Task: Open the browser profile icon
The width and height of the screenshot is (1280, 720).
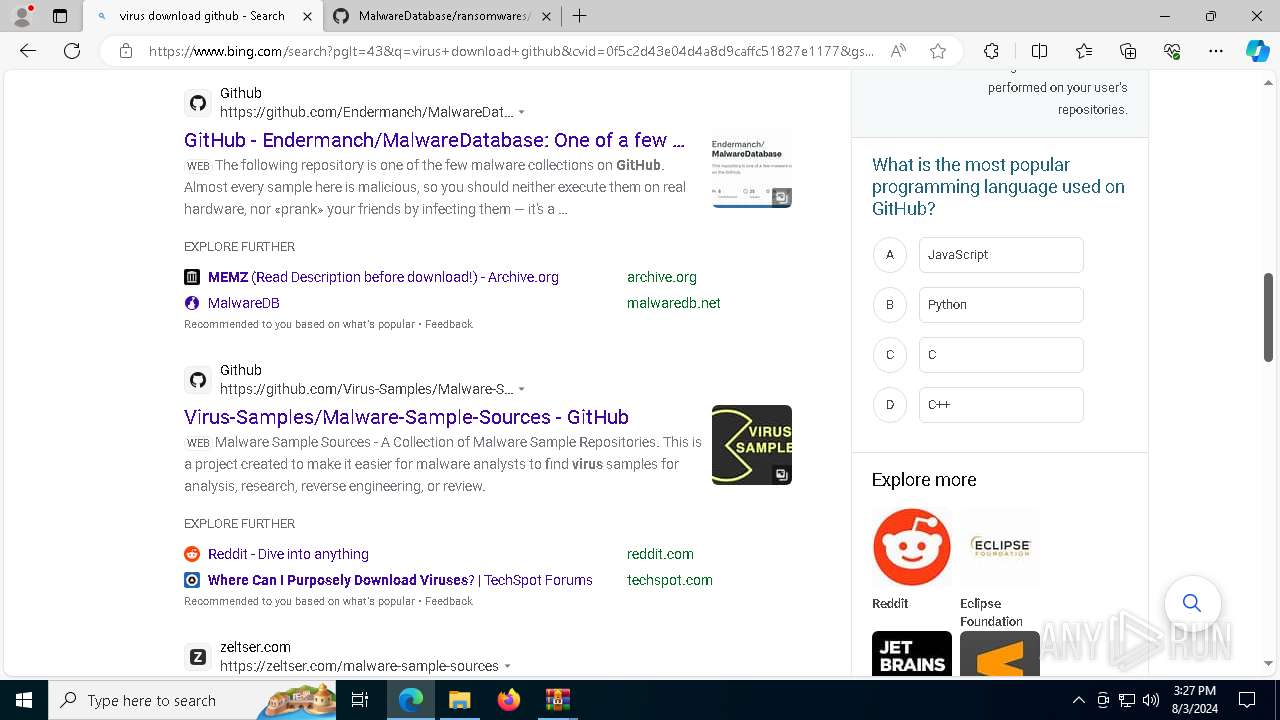Action: coord(22,16)
